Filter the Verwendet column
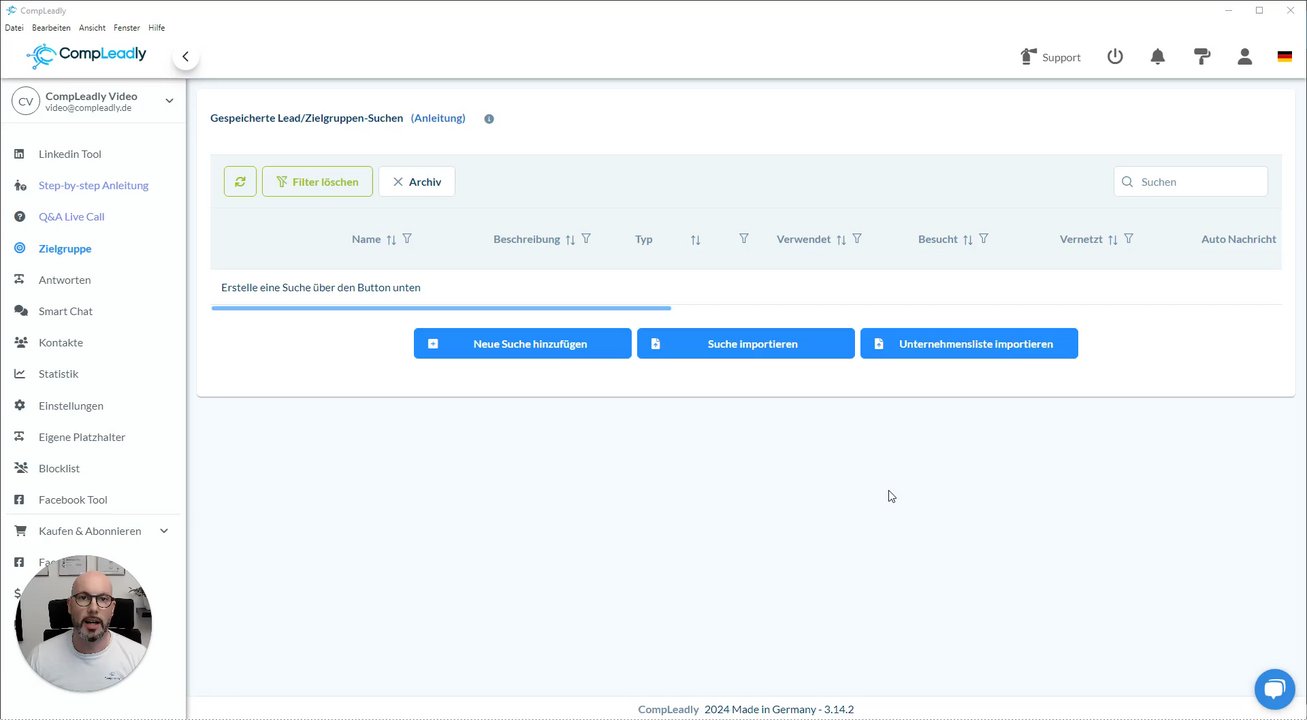1307x720 pixels. [857, 239]
